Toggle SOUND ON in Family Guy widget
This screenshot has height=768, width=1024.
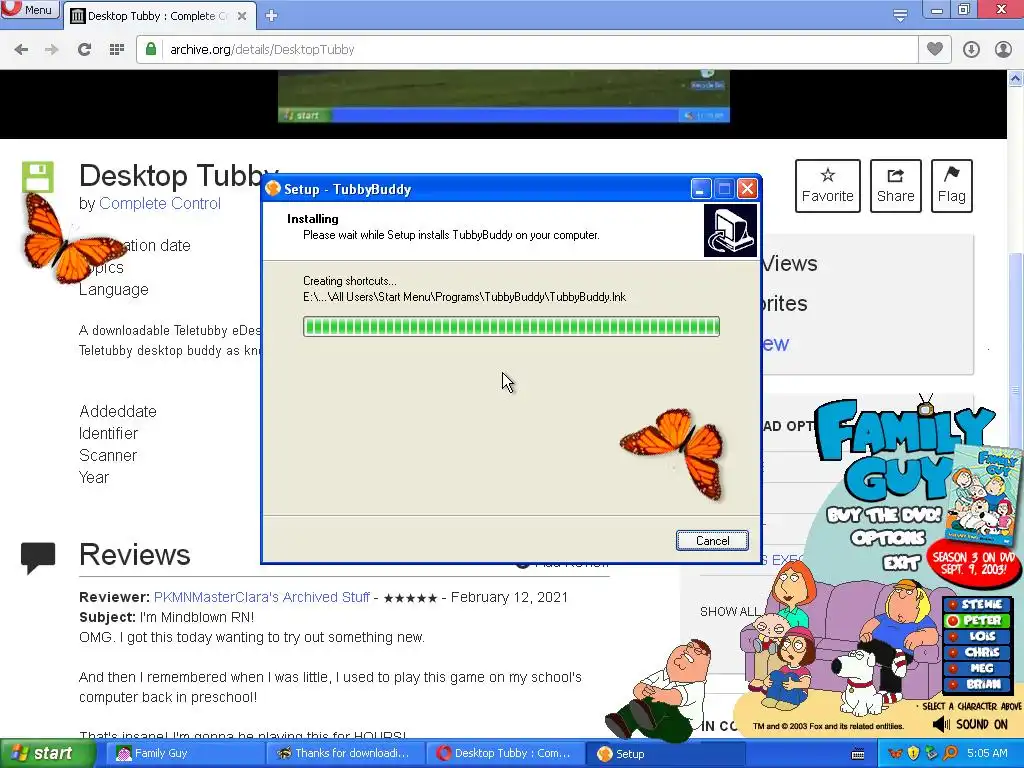point(970,724)
